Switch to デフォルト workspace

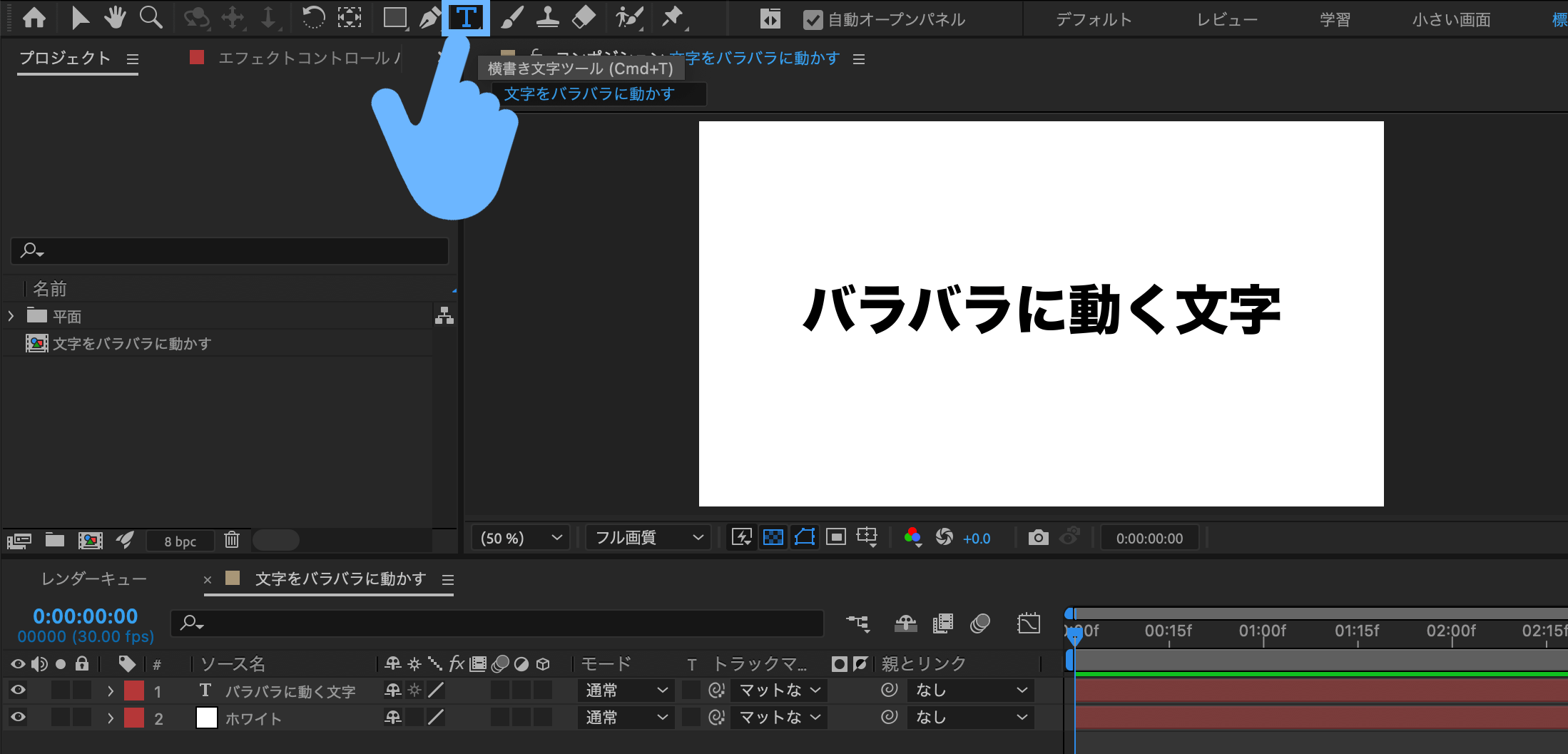[1094, 20]
